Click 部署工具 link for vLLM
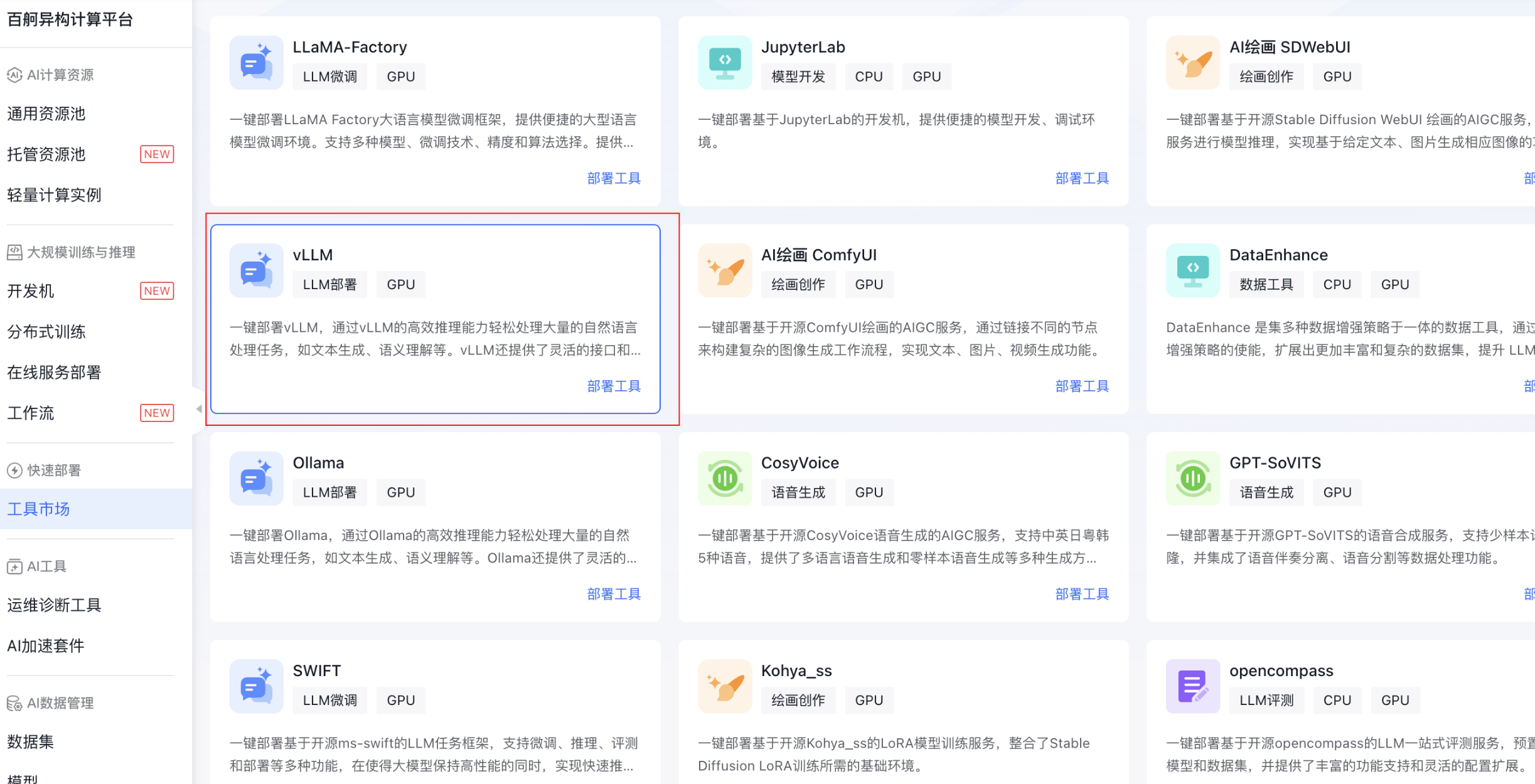 pos(614,386)
